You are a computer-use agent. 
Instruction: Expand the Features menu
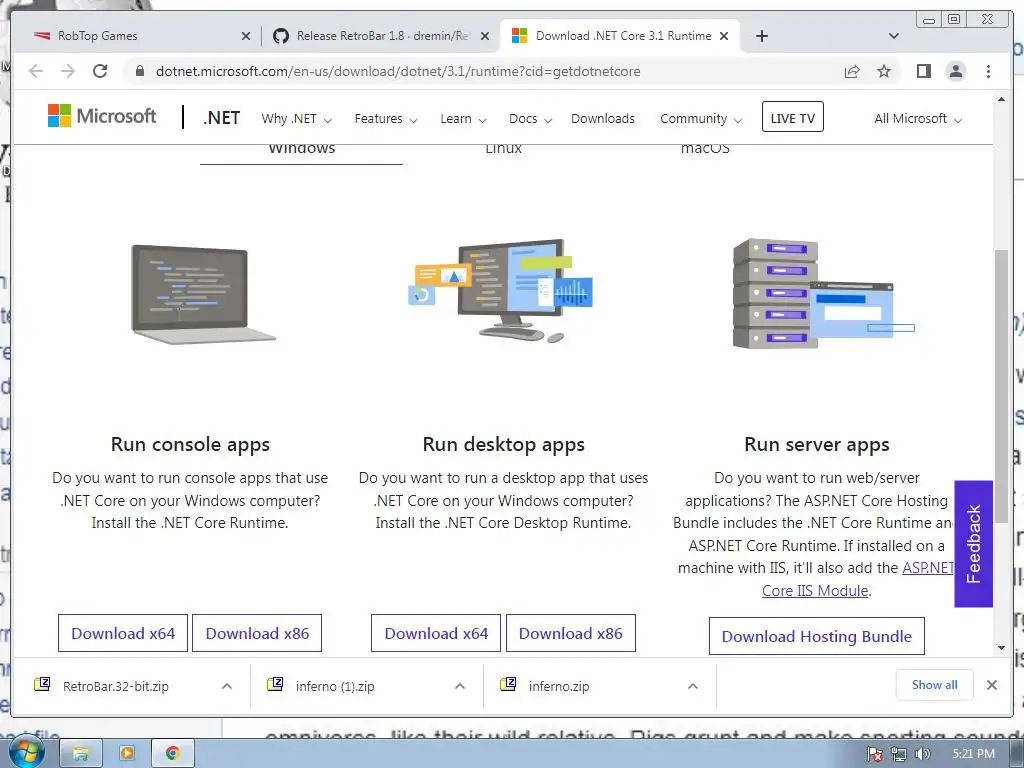point(386,119)
